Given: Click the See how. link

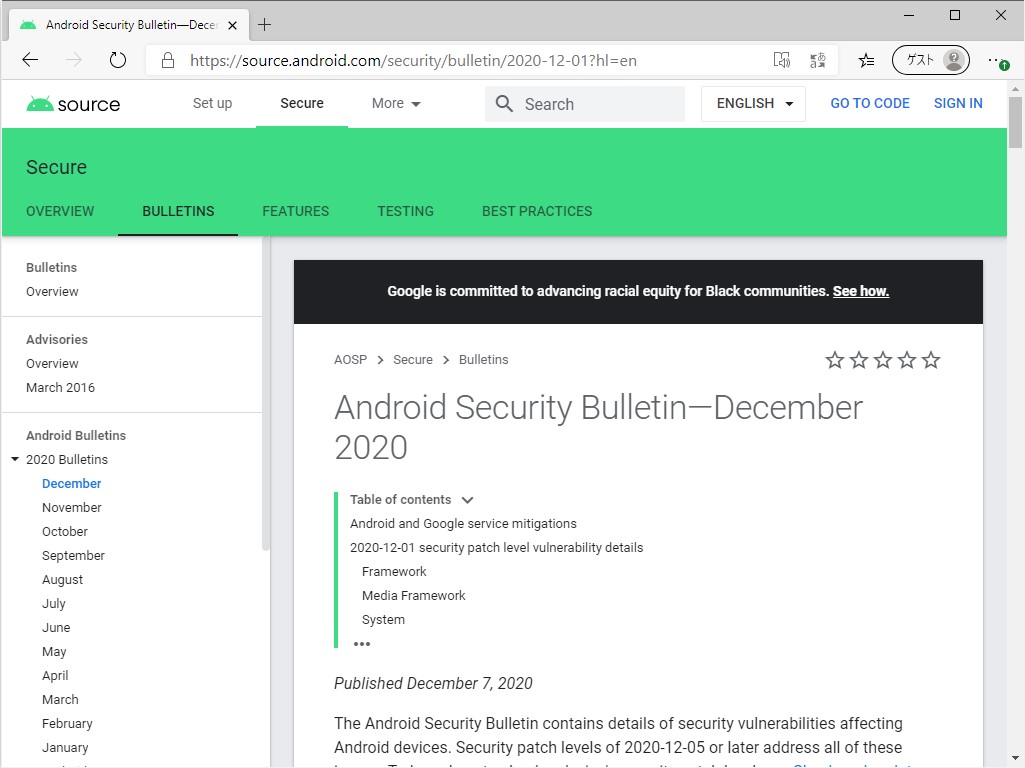Looking at the screenshot, I should point(861,291).
